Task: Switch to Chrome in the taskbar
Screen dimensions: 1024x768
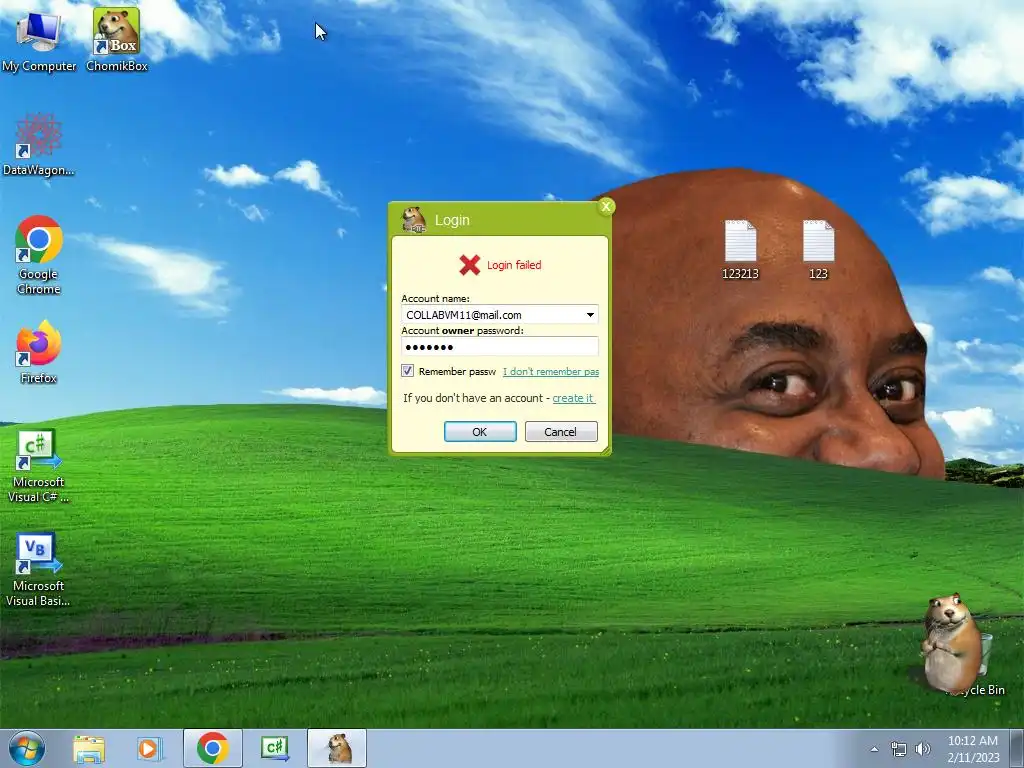Action: 213,748
